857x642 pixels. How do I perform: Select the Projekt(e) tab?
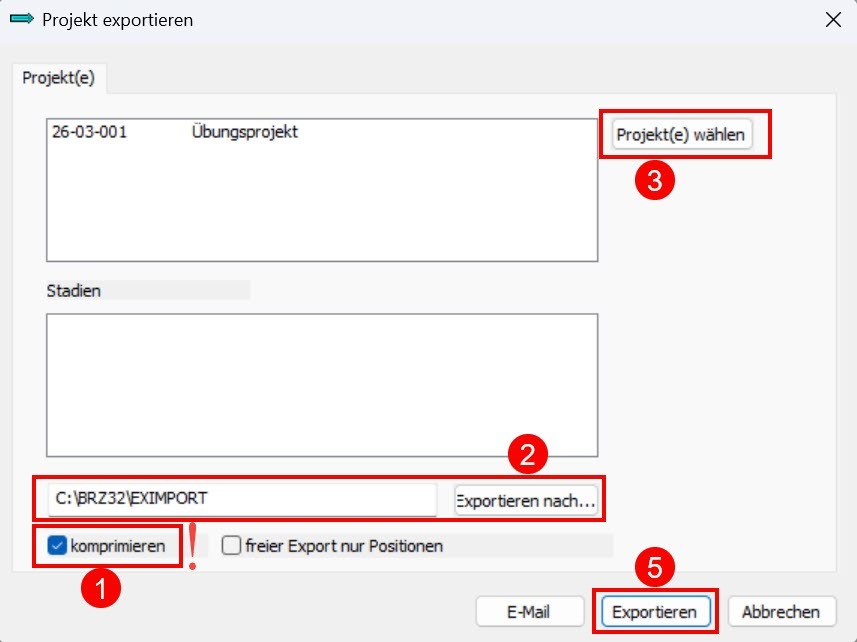58,78
